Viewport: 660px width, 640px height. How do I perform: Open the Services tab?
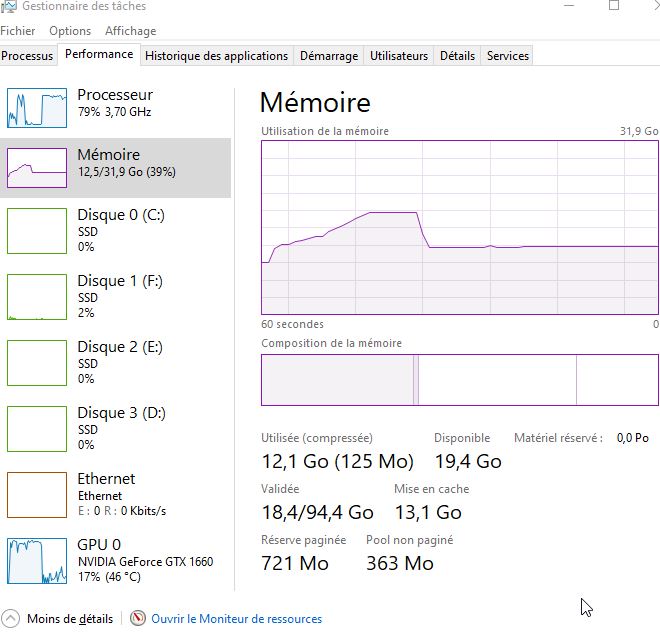tap(507, 56)
